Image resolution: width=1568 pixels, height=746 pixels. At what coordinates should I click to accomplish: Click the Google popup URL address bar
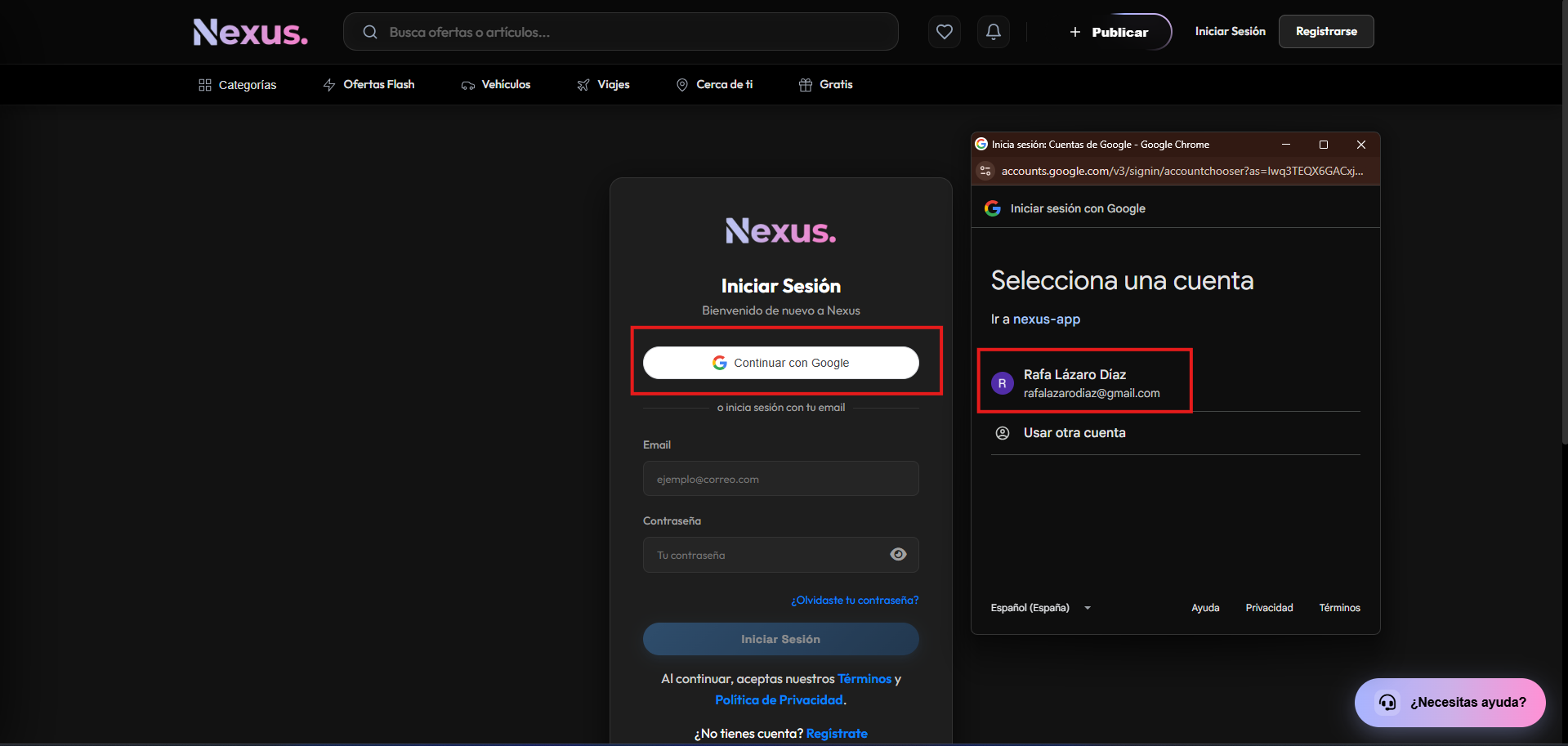(1182, 171)
